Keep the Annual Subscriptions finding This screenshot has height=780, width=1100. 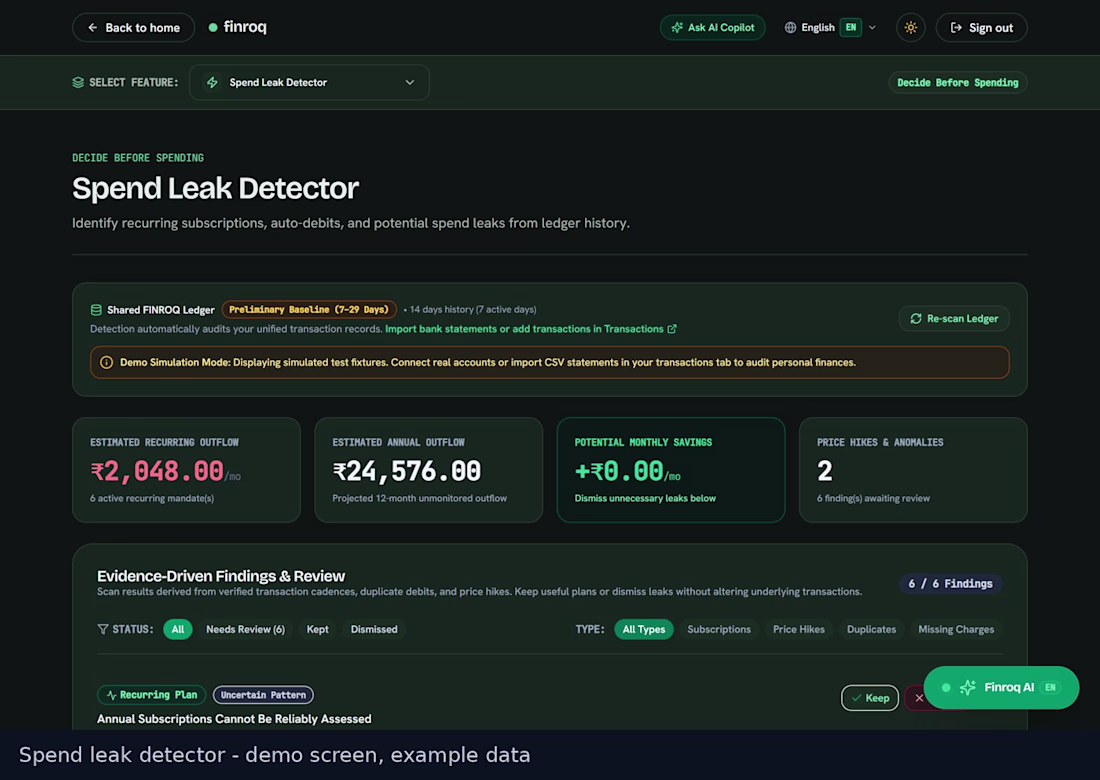point(870,698)
